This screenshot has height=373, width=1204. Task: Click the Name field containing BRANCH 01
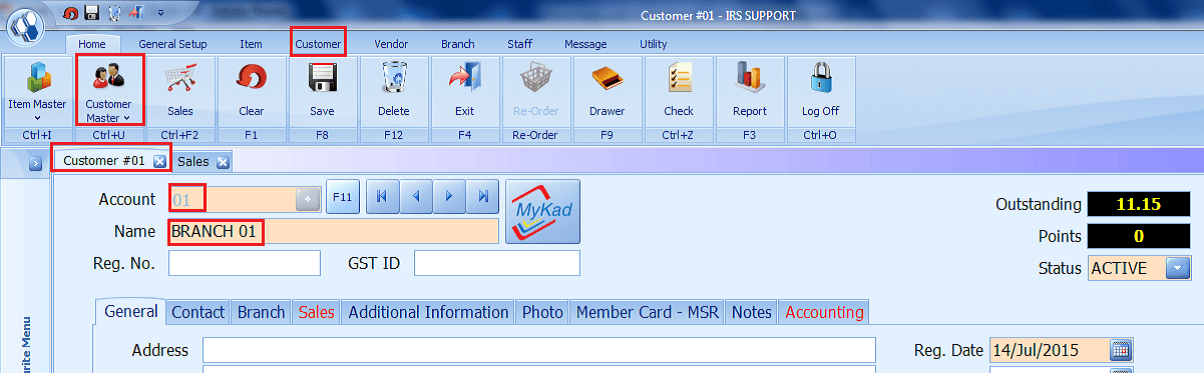[334, 231]
